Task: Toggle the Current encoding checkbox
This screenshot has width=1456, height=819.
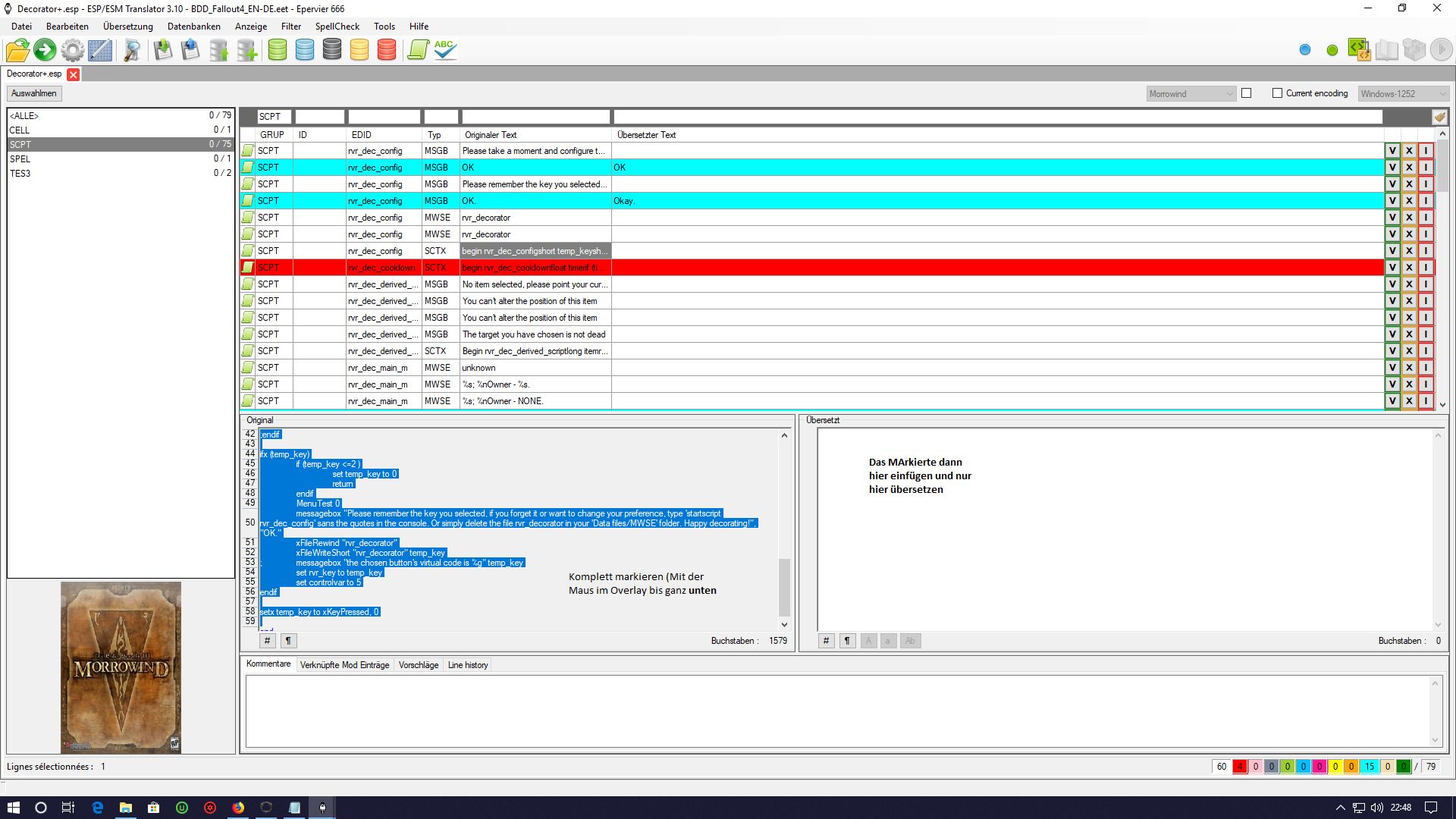Action: [1277, 93]
